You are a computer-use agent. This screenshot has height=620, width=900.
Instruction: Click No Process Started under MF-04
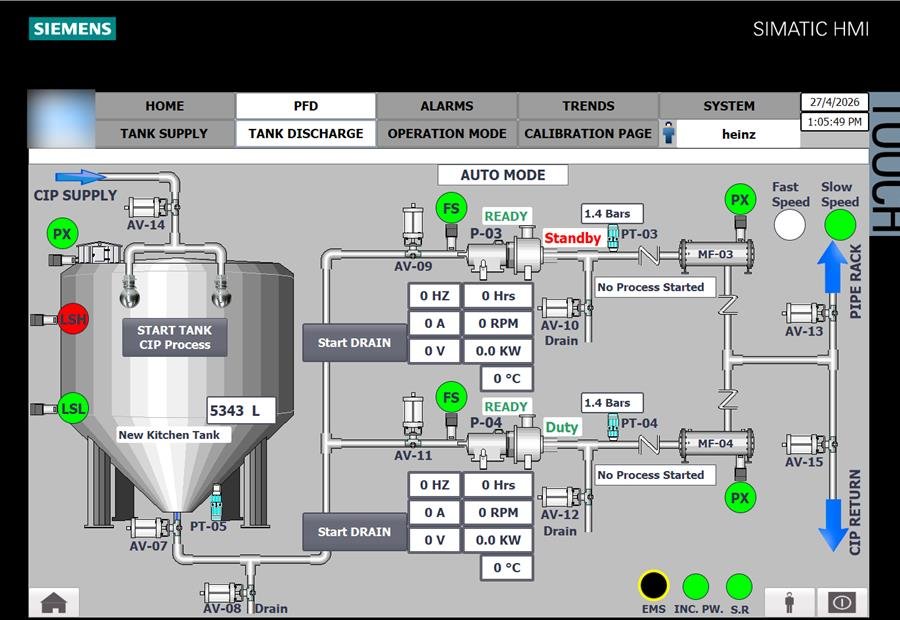click(655, 475)
